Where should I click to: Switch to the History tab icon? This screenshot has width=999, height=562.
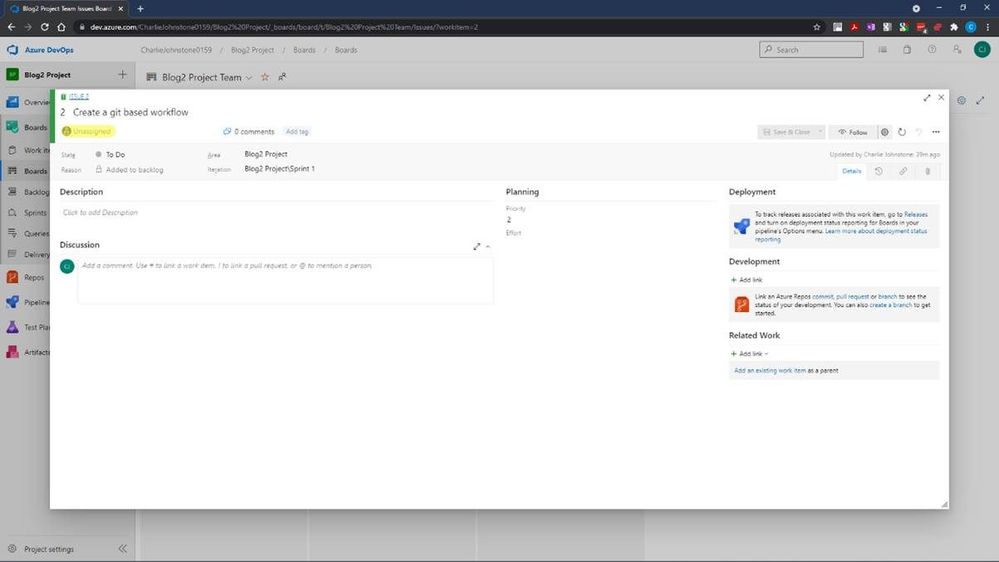879,171
